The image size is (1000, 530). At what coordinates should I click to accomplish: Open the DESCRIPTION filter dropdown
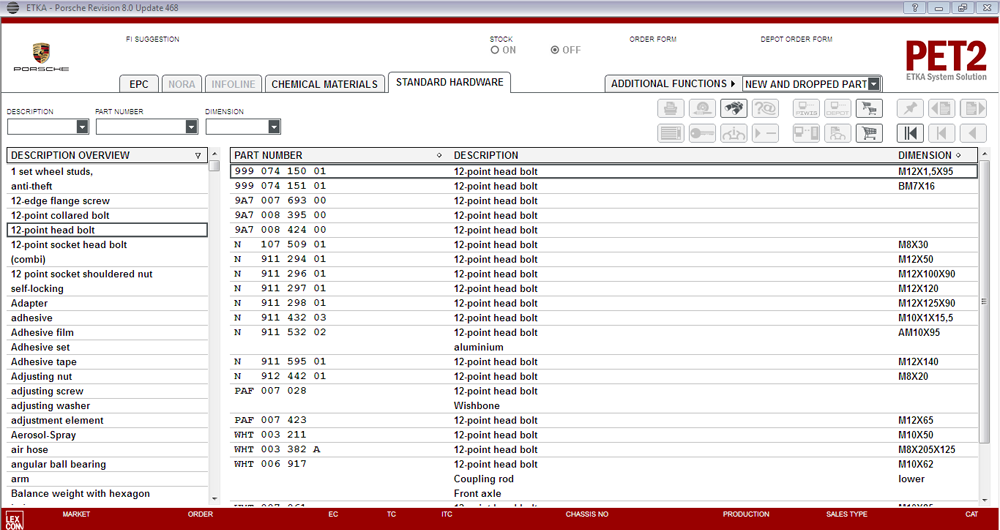pyautogui.click(x=82, y=127)
